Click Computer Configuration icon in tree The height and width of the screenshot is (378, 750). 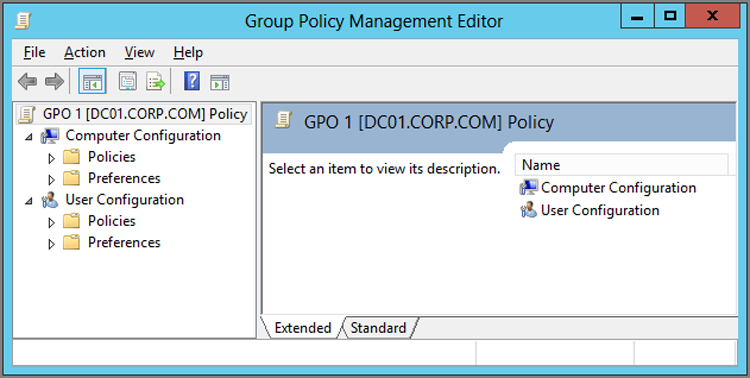[x=50, y=136]
